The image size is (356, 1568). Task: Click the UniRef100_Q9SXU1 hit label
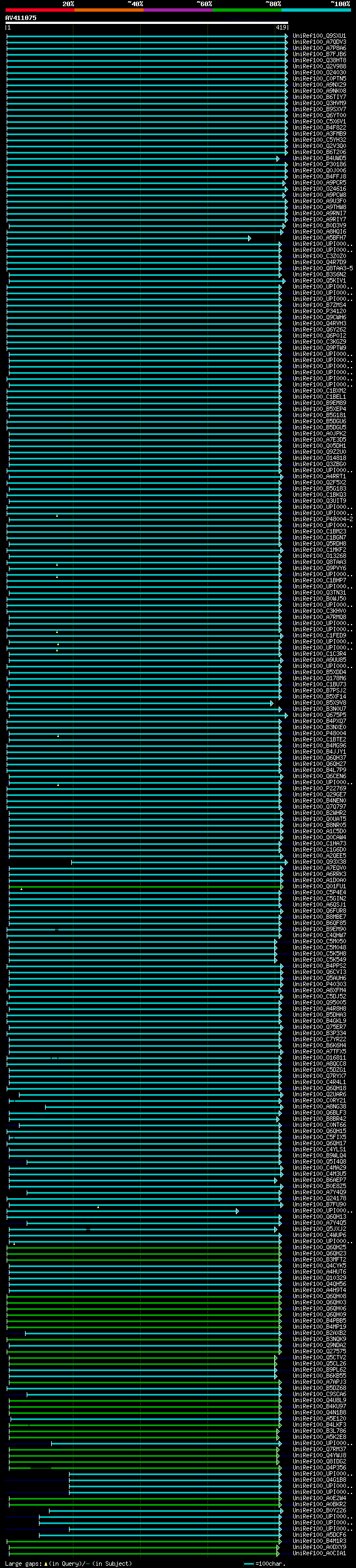click(x=319, y=36)
